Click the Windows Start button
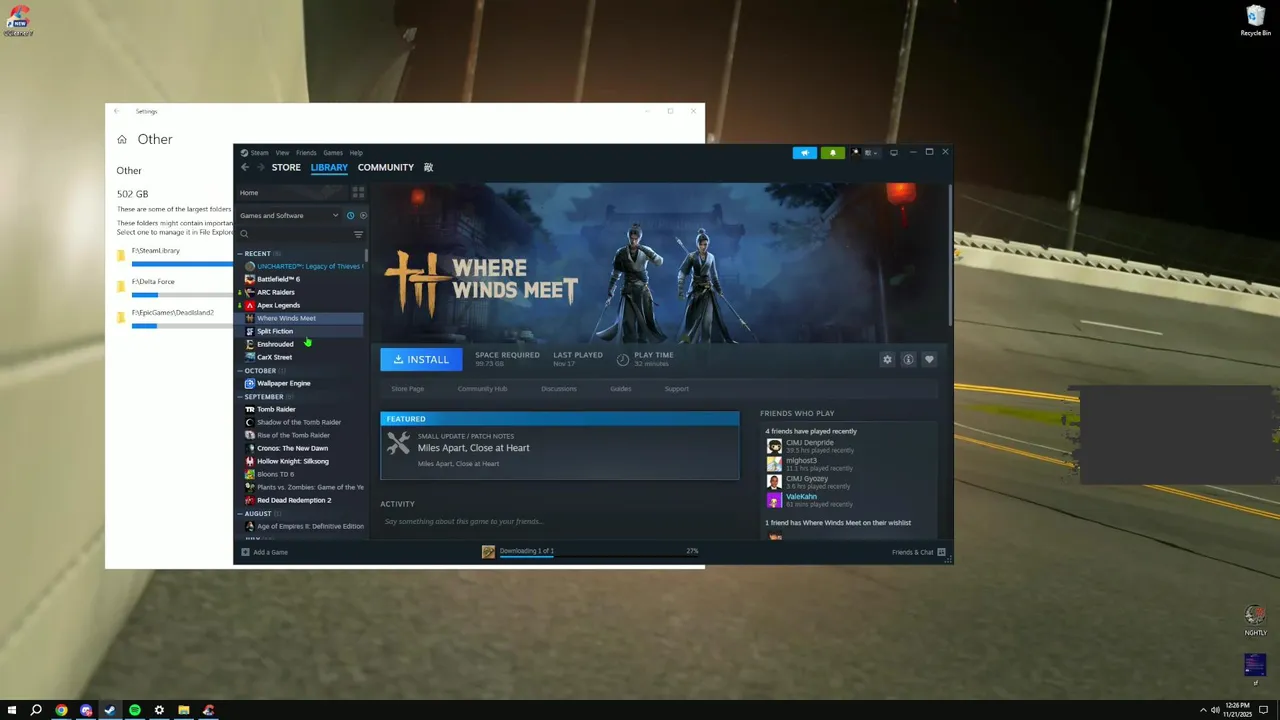The width and height of the screenshot is (1280, 720). pos(12,710)
